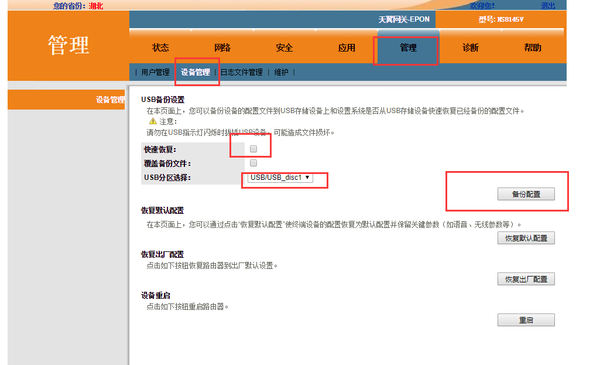Open the 帮助 tab

click(532, 48)
